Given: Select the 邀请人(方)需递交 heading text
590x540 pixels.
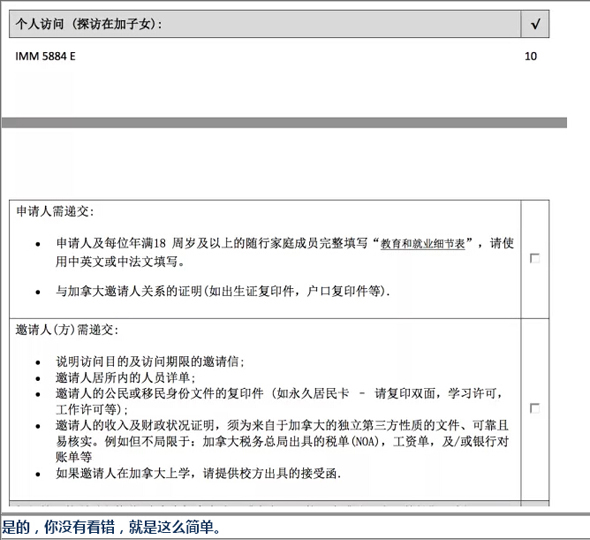Looking at the screenshot, I should [67, 330].
